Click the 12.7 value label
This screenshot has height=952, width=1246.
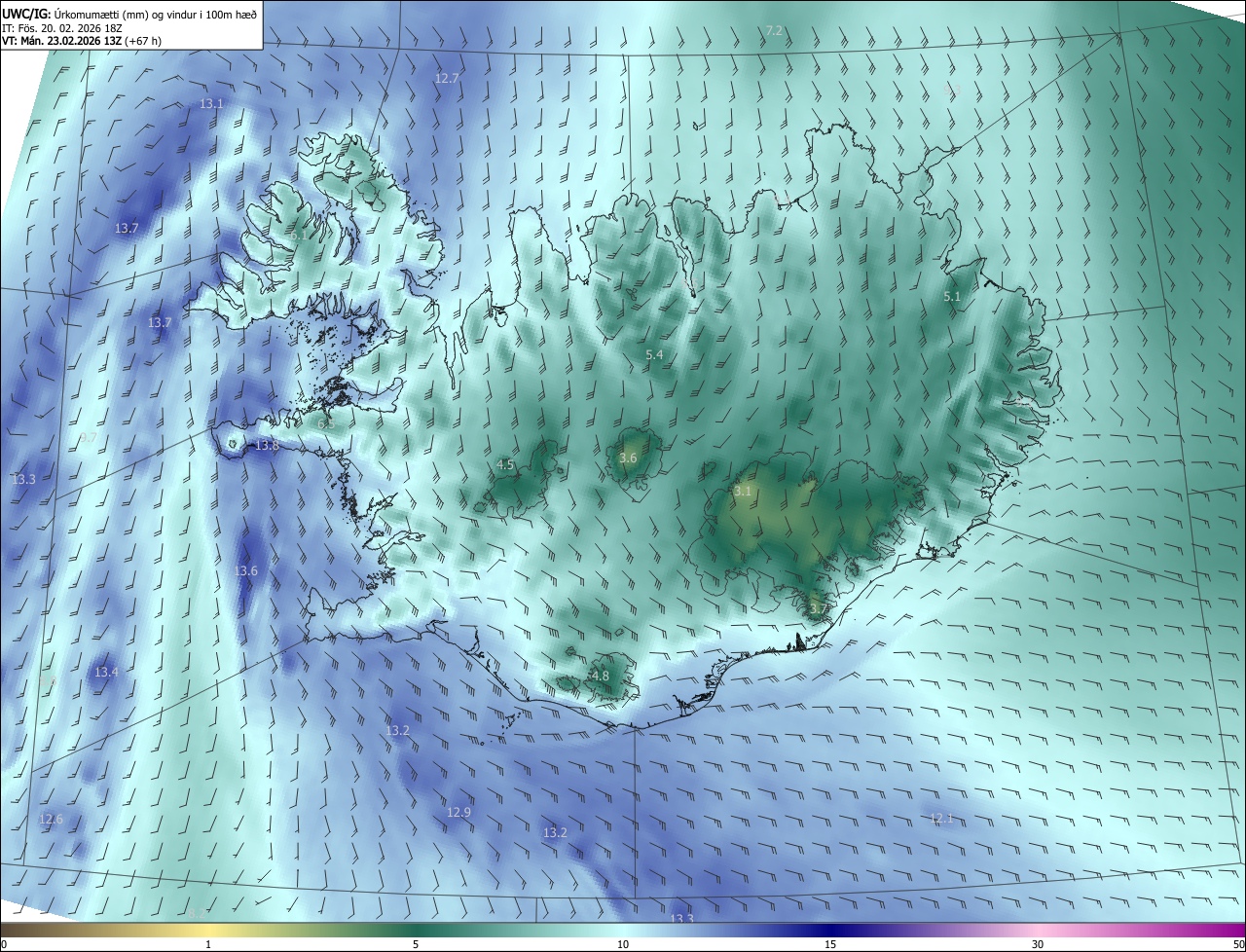(447, 78)
